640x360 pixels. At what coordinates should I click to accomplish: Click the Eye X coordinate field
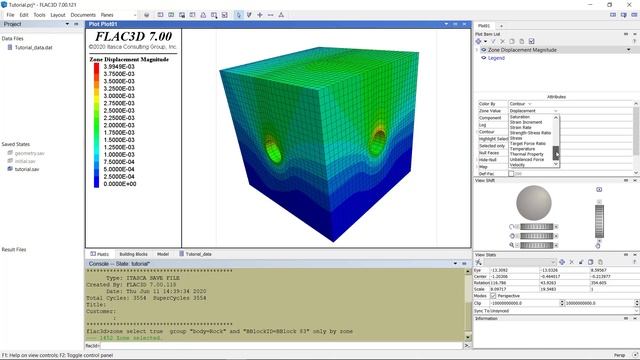coord(514,270)
